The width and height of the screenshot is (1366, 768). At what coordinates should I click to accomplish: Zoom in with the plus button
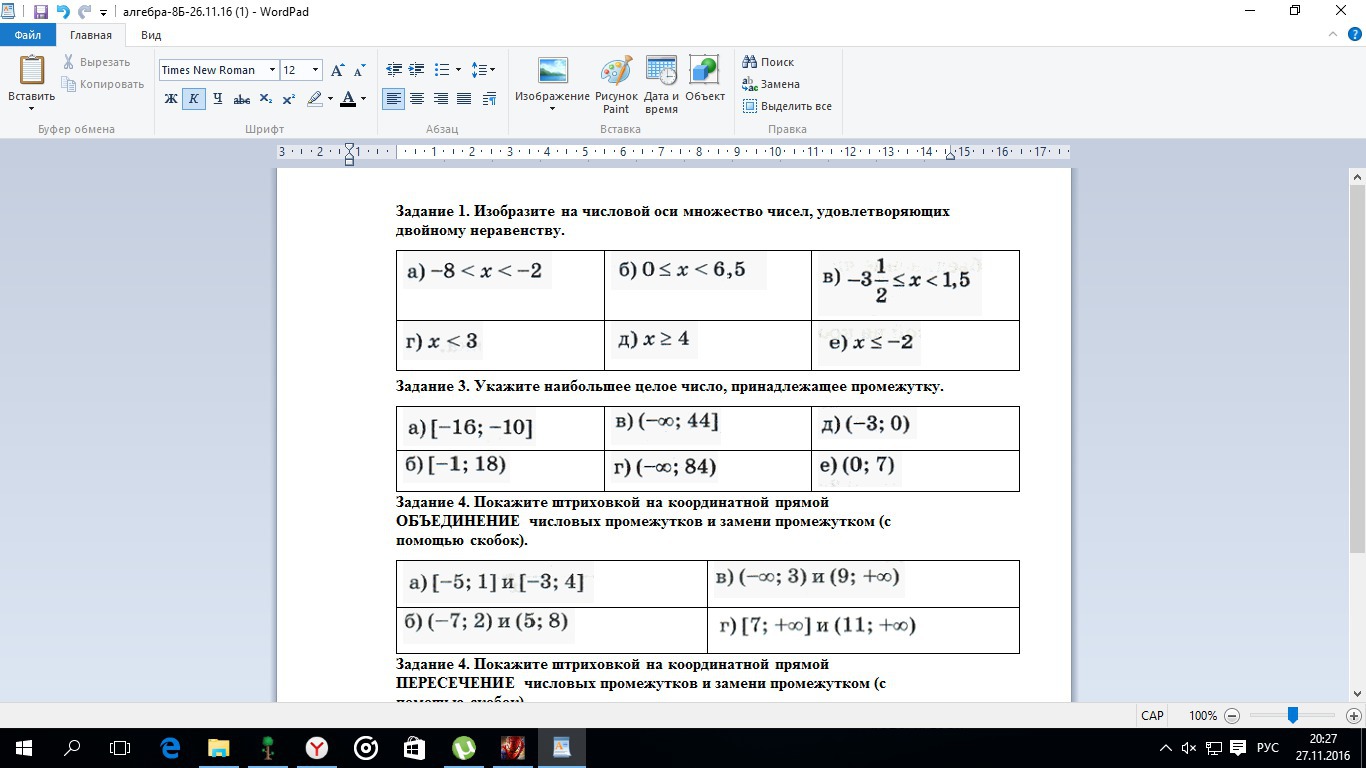pos(1354,716)
